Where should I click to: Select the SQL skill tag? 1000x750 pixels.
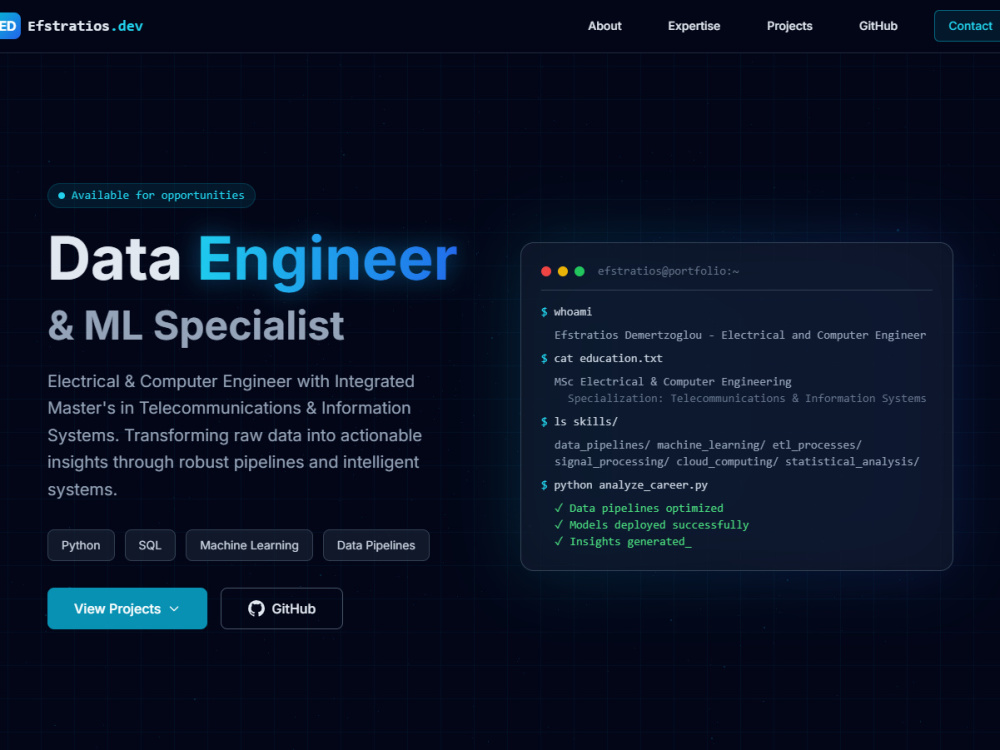[150, 545]
